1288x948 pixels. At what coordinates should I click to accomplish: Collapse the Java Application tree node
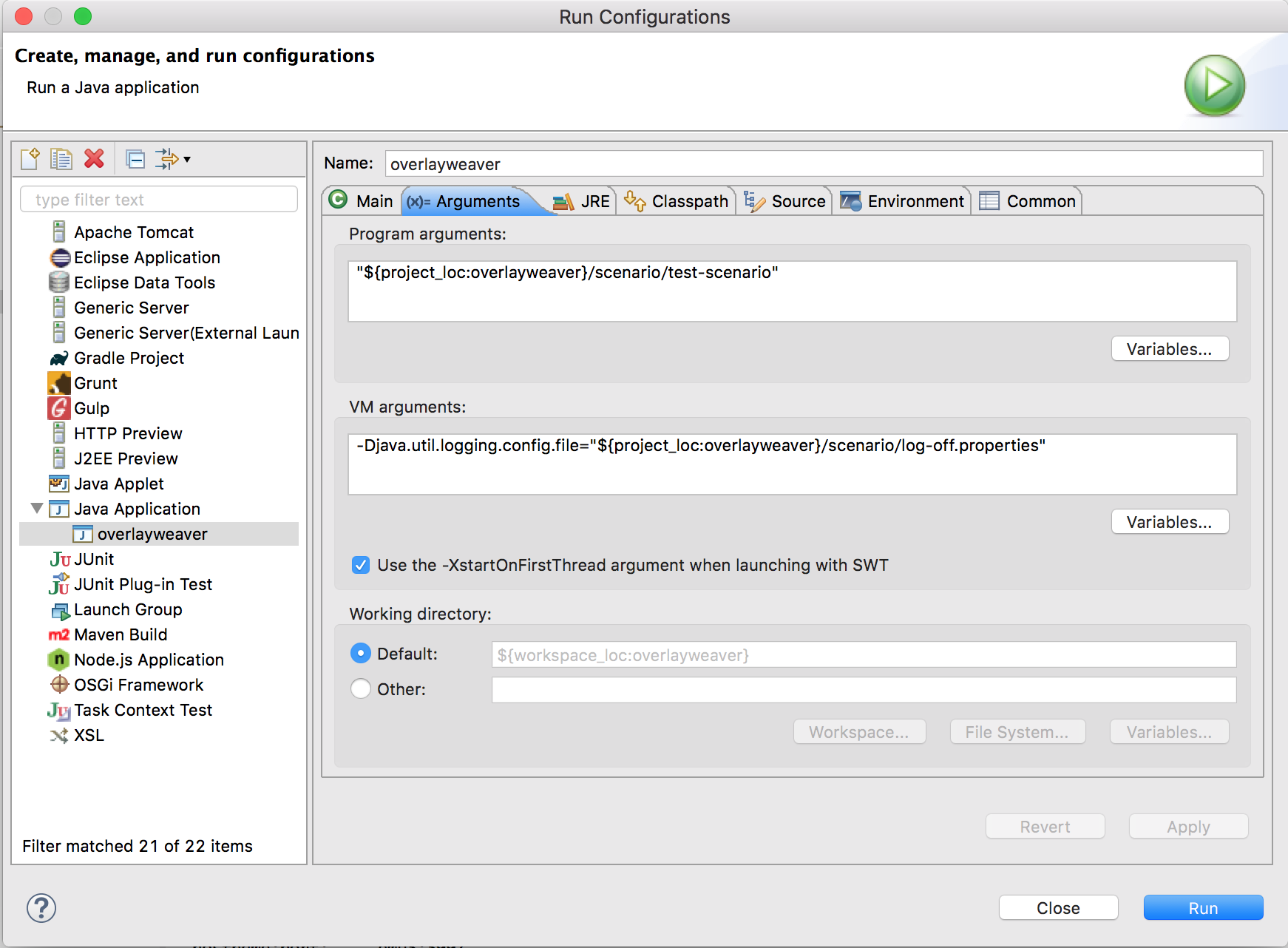(36, 509)
